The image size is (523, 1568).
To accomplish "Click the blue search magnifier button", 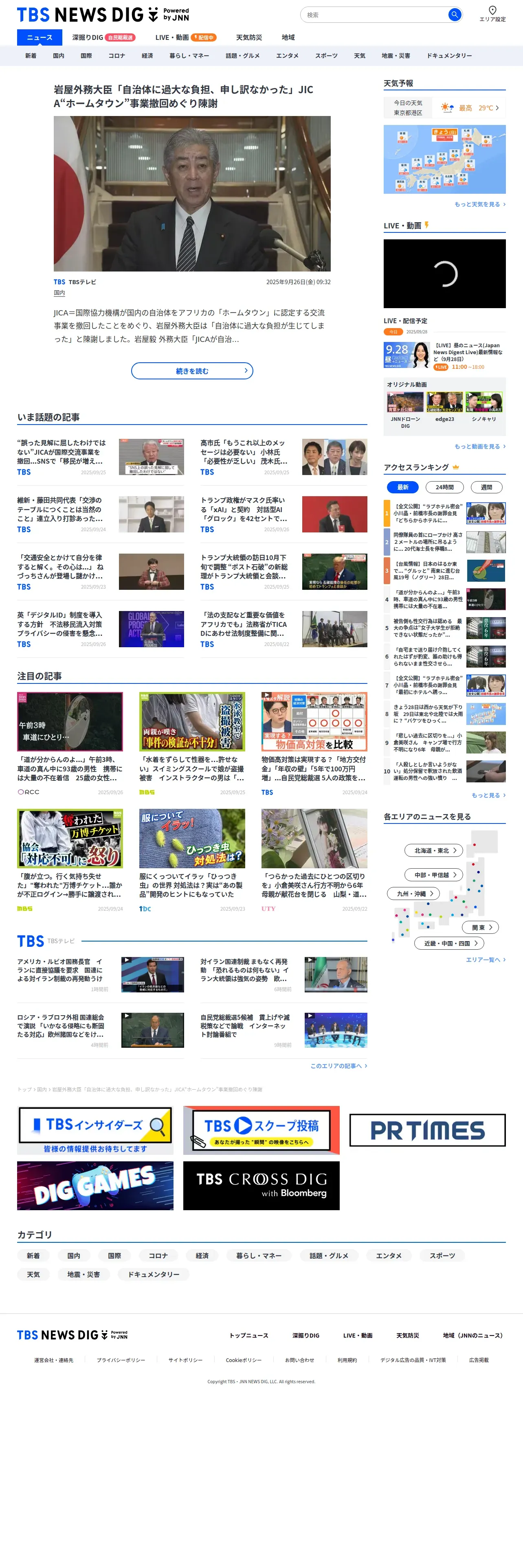I will [454, 15].
